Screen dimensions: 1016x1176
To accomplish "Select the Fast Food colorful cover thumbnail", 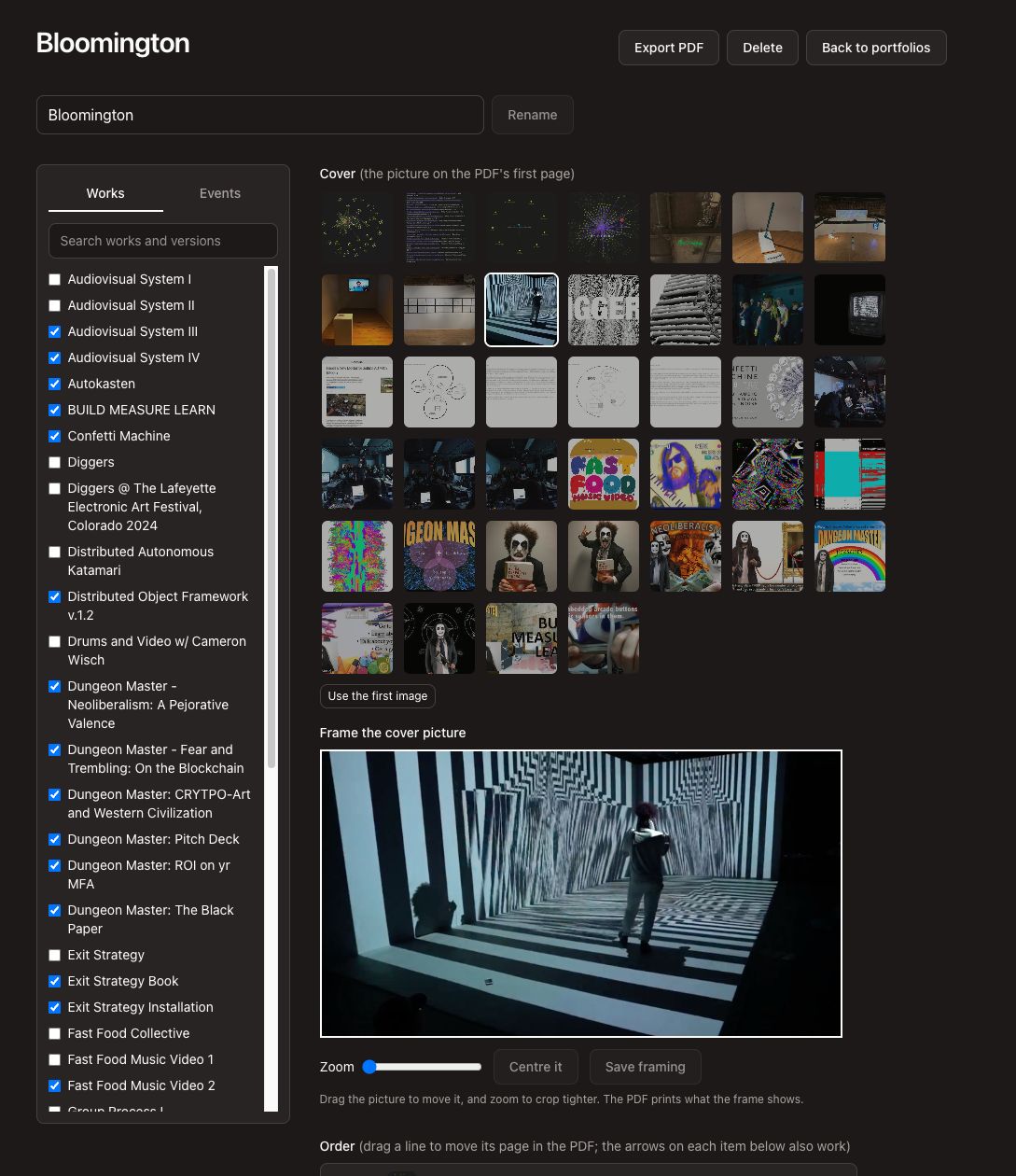I will [x=604, y=474].
